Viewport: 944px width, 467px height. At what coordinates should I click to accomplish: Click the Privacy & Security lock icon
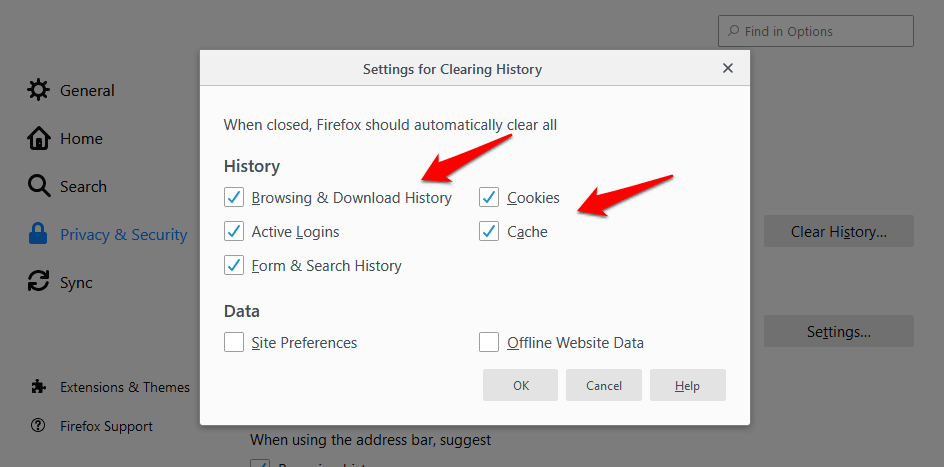(39, 234)
